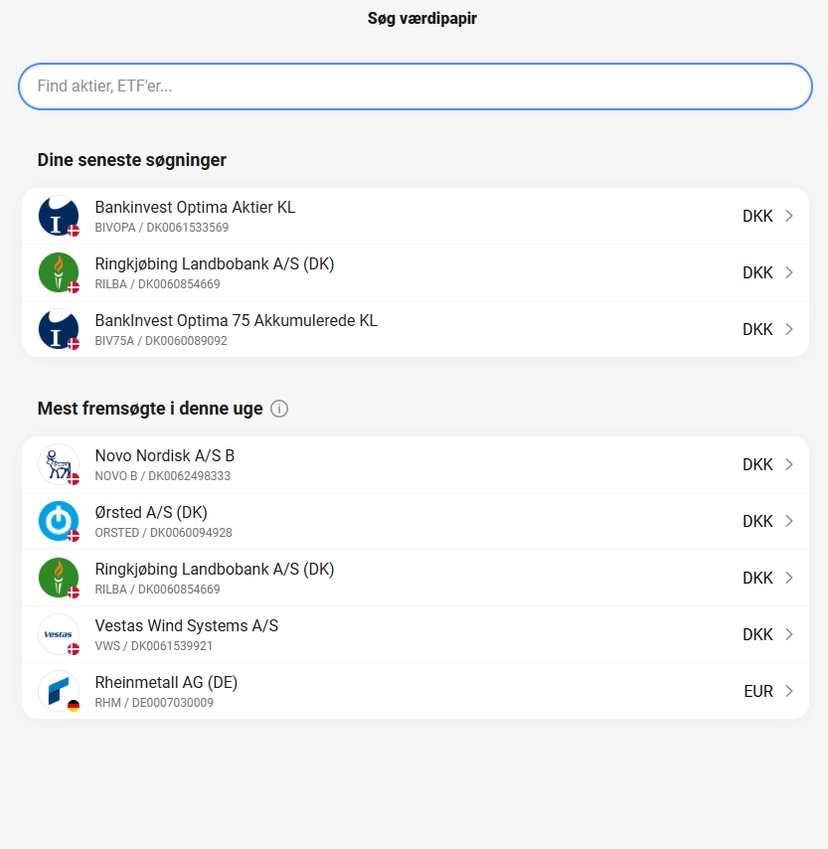Click the Ringkjøbing Landbobank logo in recent searches

click(58, 272)
